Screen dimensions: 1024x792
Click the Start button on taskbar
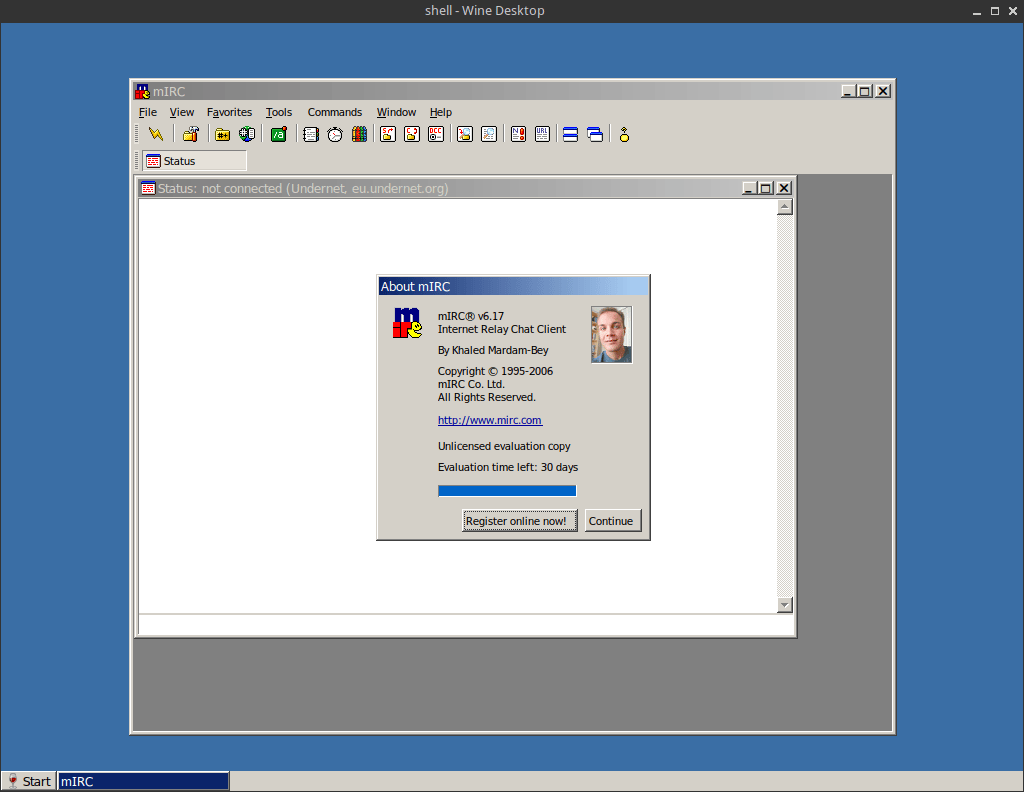[x=28, y=782]
